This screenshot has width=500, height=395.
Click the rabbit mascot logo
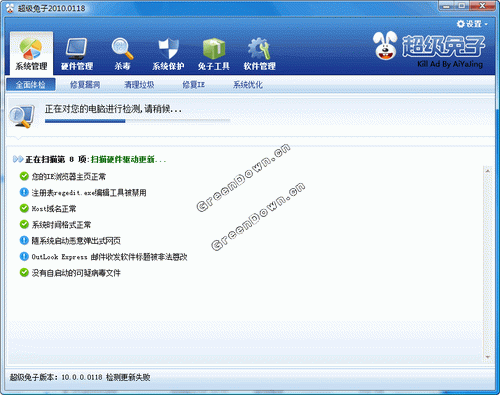(385, 46)
